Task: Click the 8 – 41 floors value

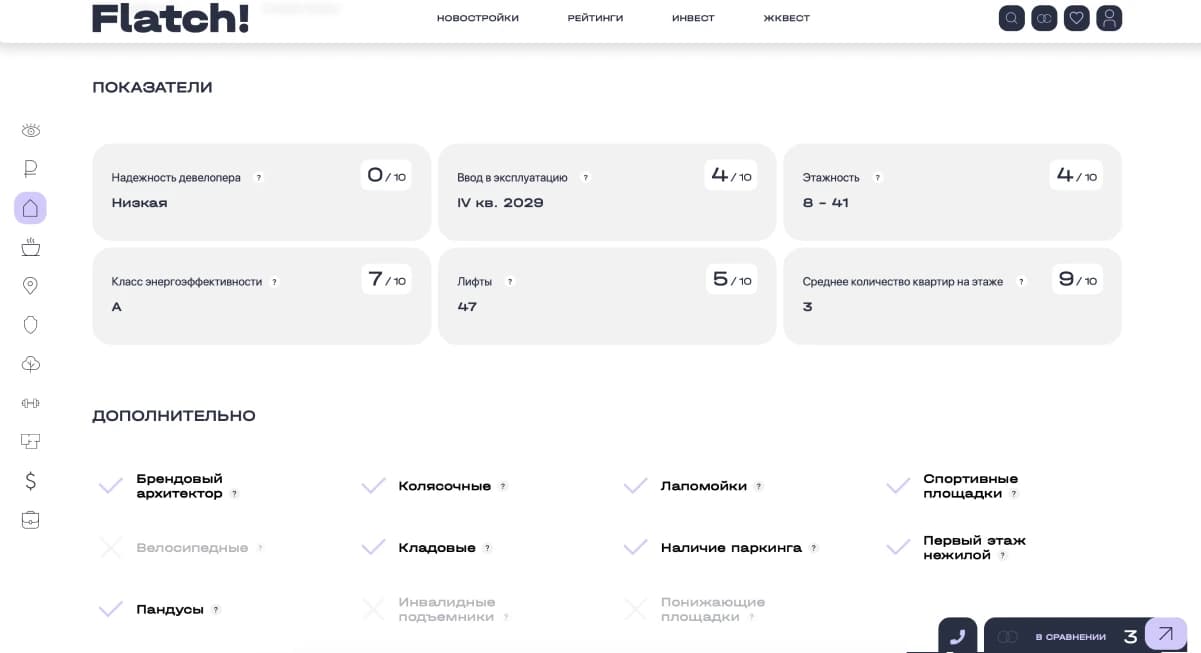Action: (826, 203)
